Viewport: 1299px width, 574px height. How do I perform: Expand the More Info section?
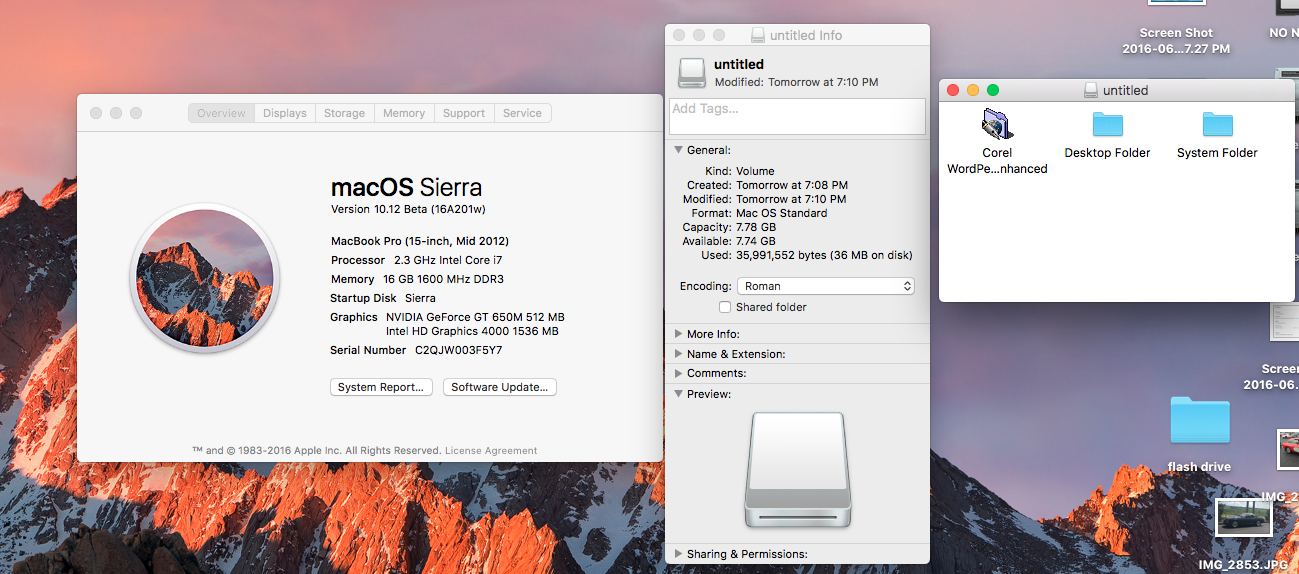tap(679, 334)
